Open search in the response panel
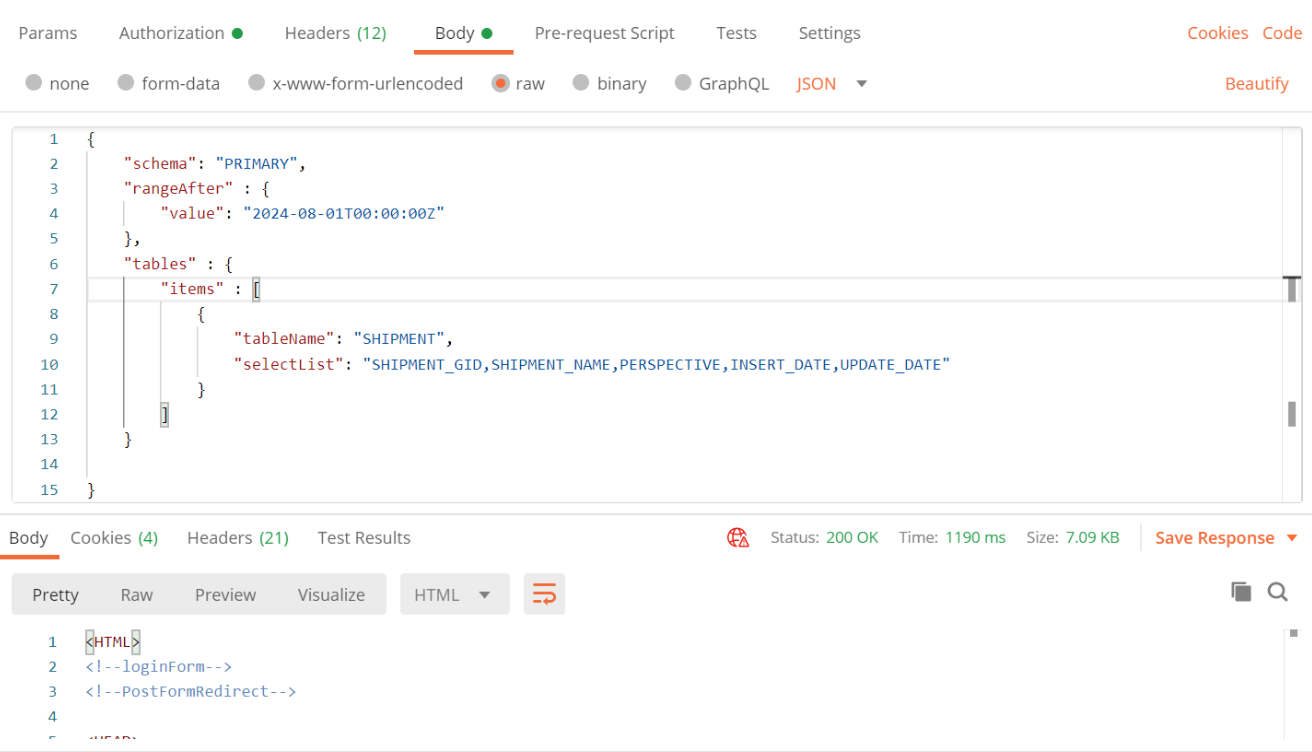The height and width of the screenshot is (752, 1312). point(1278,592)
